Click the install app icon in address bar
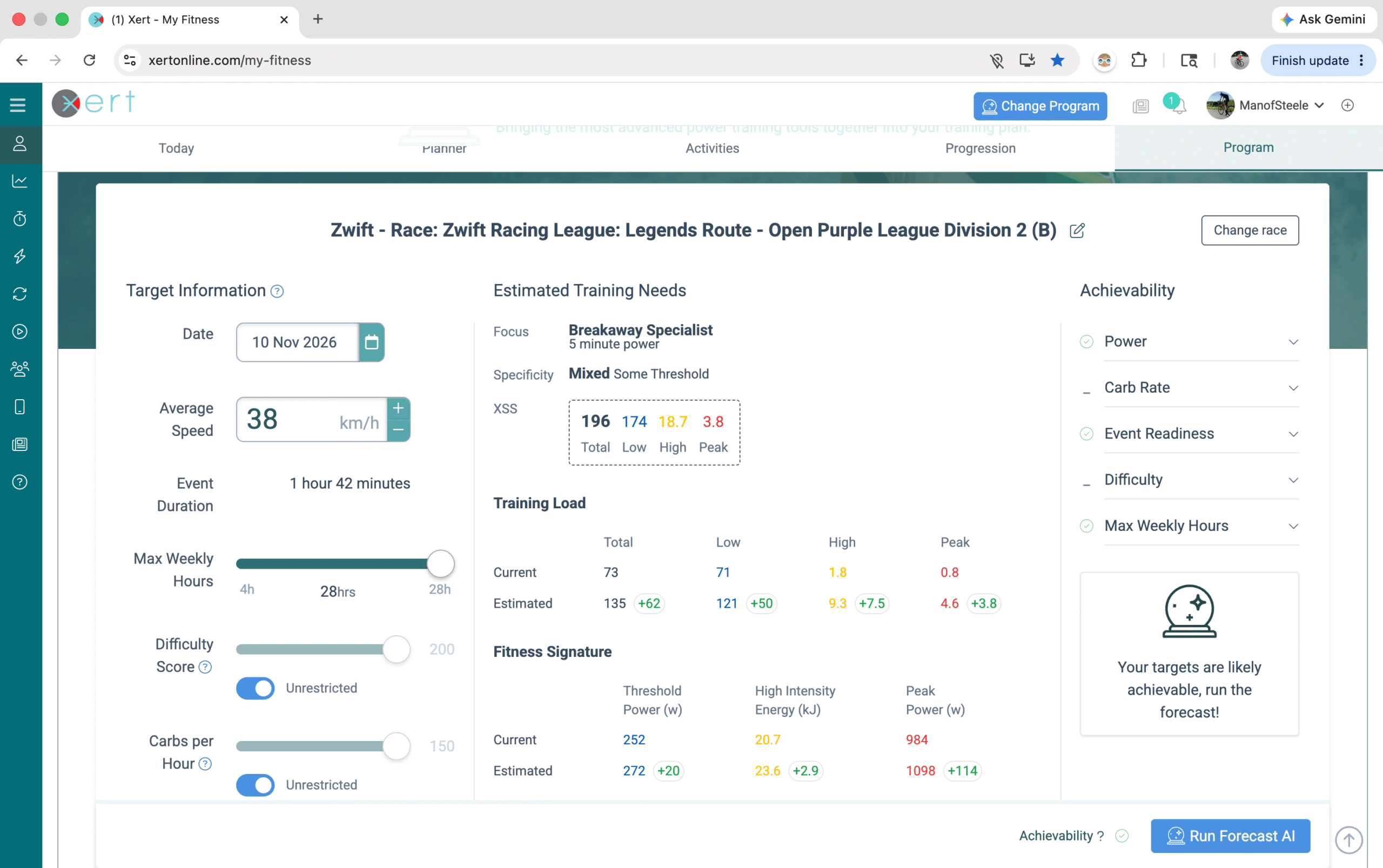The height and width of the screenshot is (868, 1383). [x=1027, y=60]
